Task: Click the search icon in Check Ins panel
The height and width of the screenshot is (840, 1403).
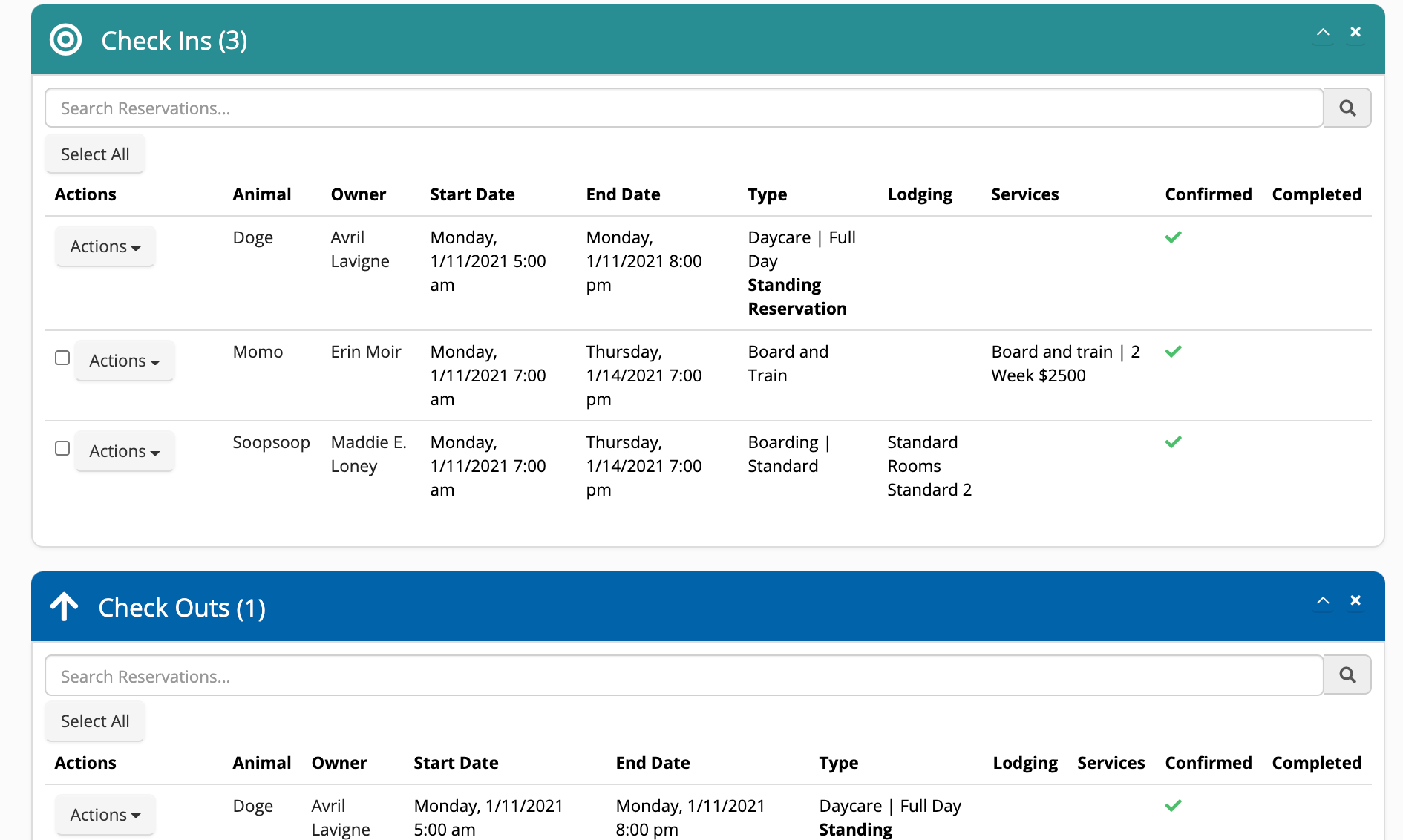Action: 1348,108
